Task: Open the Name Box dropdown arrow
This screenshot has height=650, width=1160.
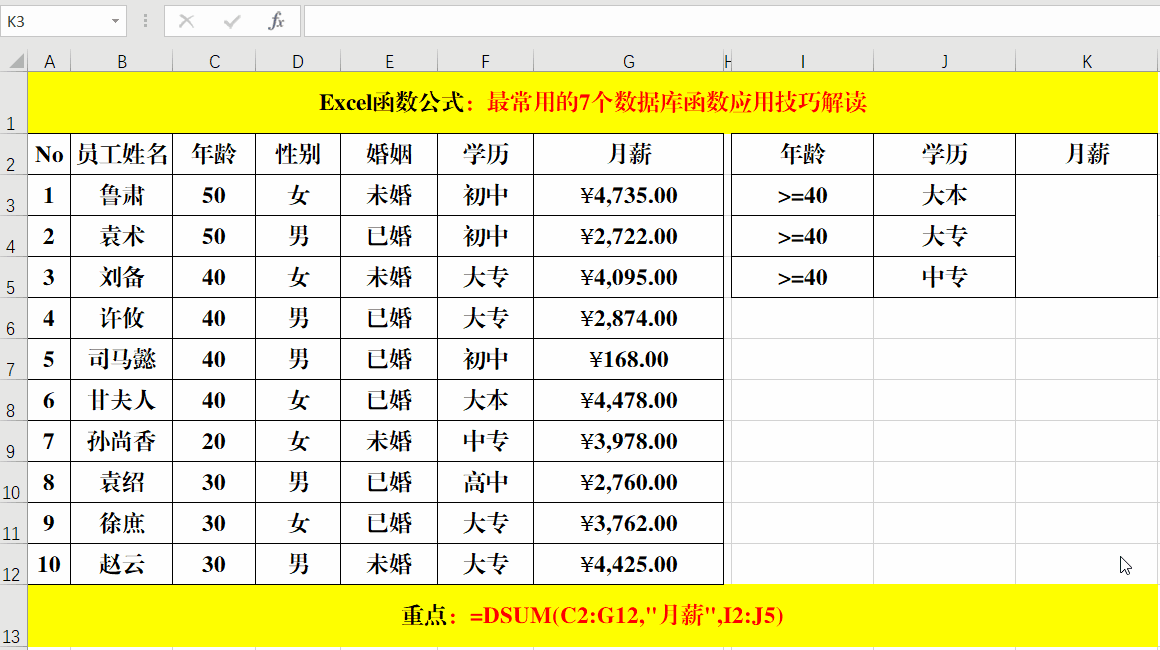Action: tap(116, 20)
